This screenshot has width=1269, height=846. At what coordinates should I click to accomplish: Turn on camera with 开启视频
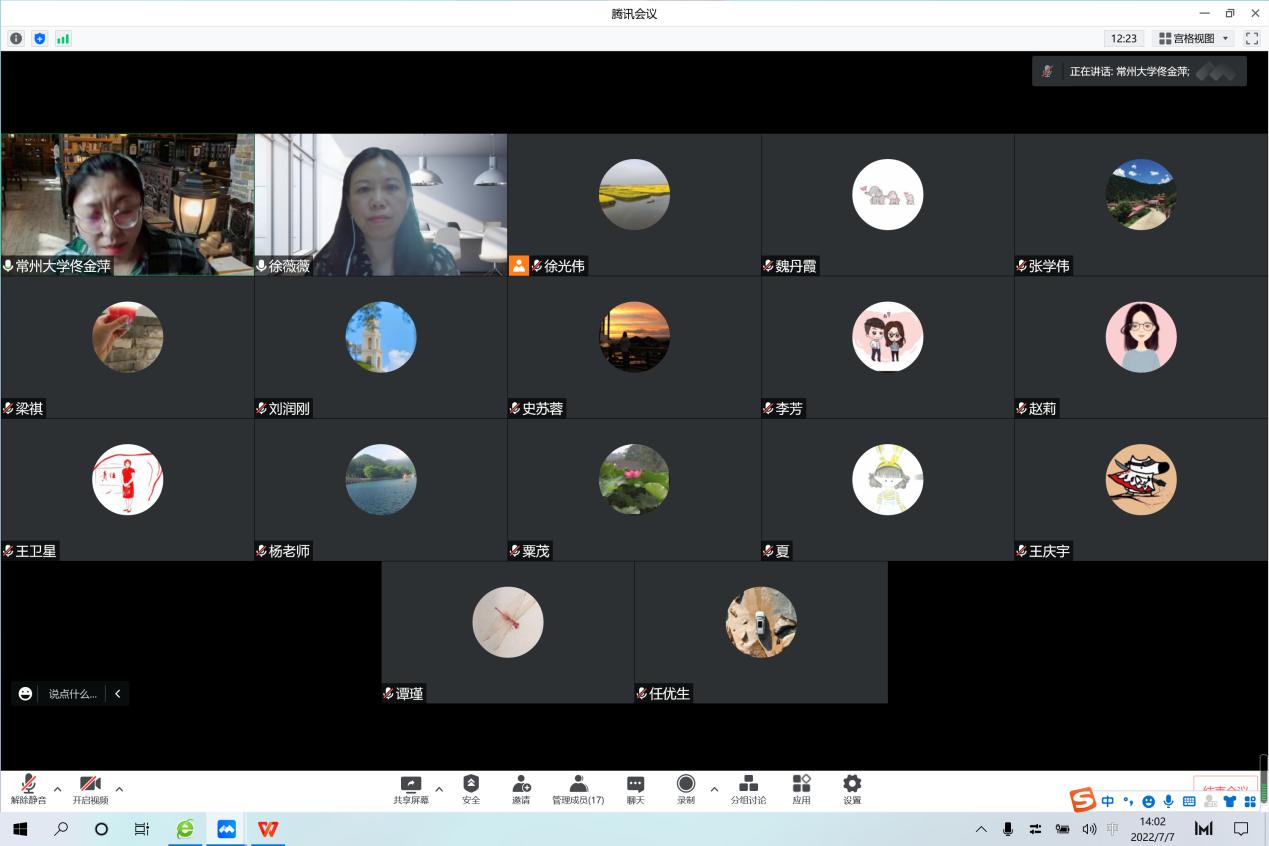[90, 785]
